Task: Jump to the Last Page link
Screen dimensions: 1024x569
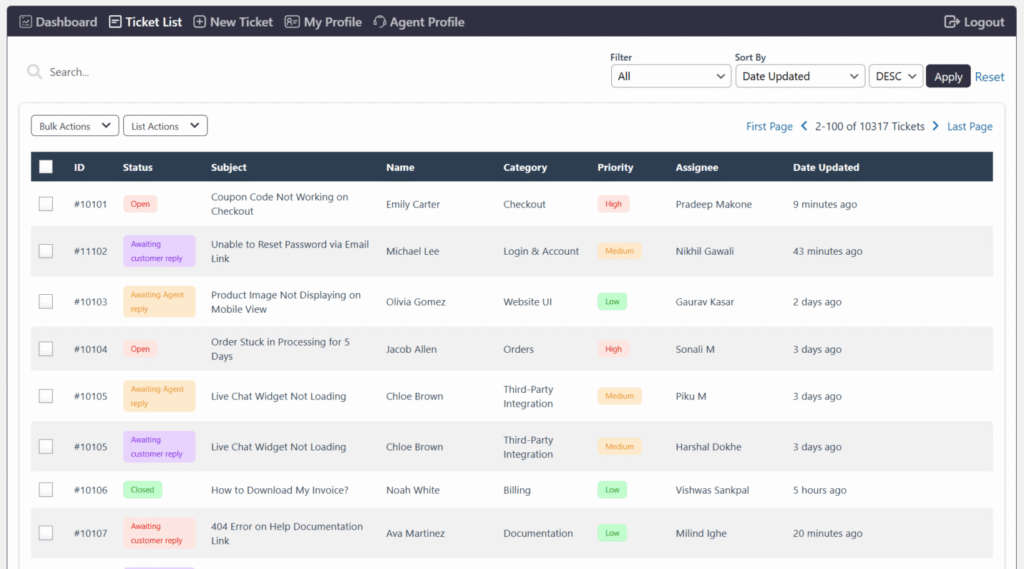Action: click(x=969, y=127)
